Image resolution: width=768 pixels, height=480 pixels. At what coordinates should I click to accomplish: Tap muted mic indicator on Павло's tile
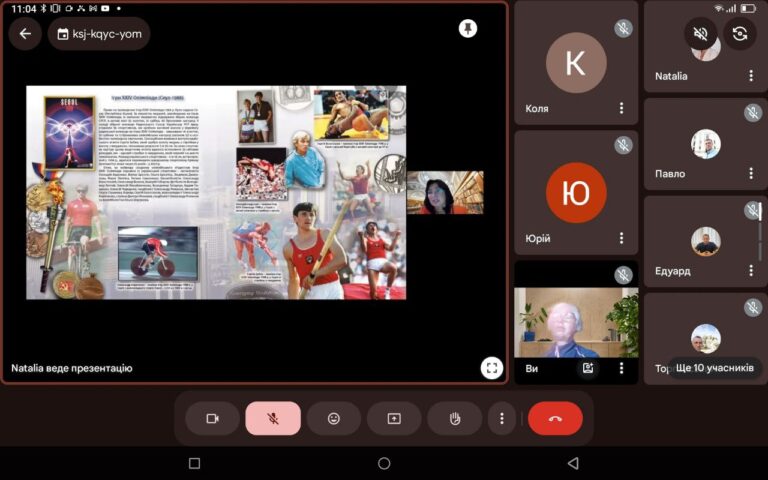pyautogui.click(x=753, y=113)
